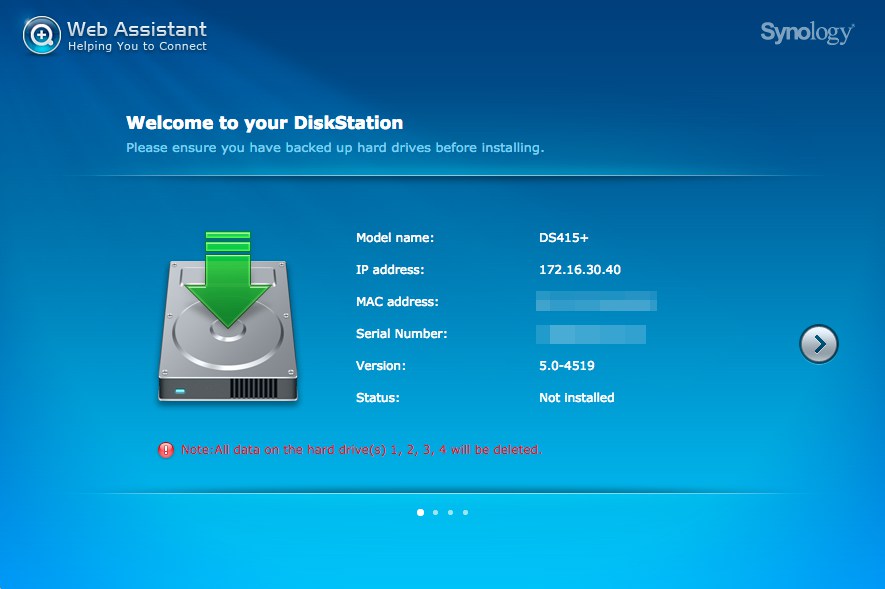Screen dimensions: 885x589
Task: Click the Synology logo
Action: coord(807,33)
